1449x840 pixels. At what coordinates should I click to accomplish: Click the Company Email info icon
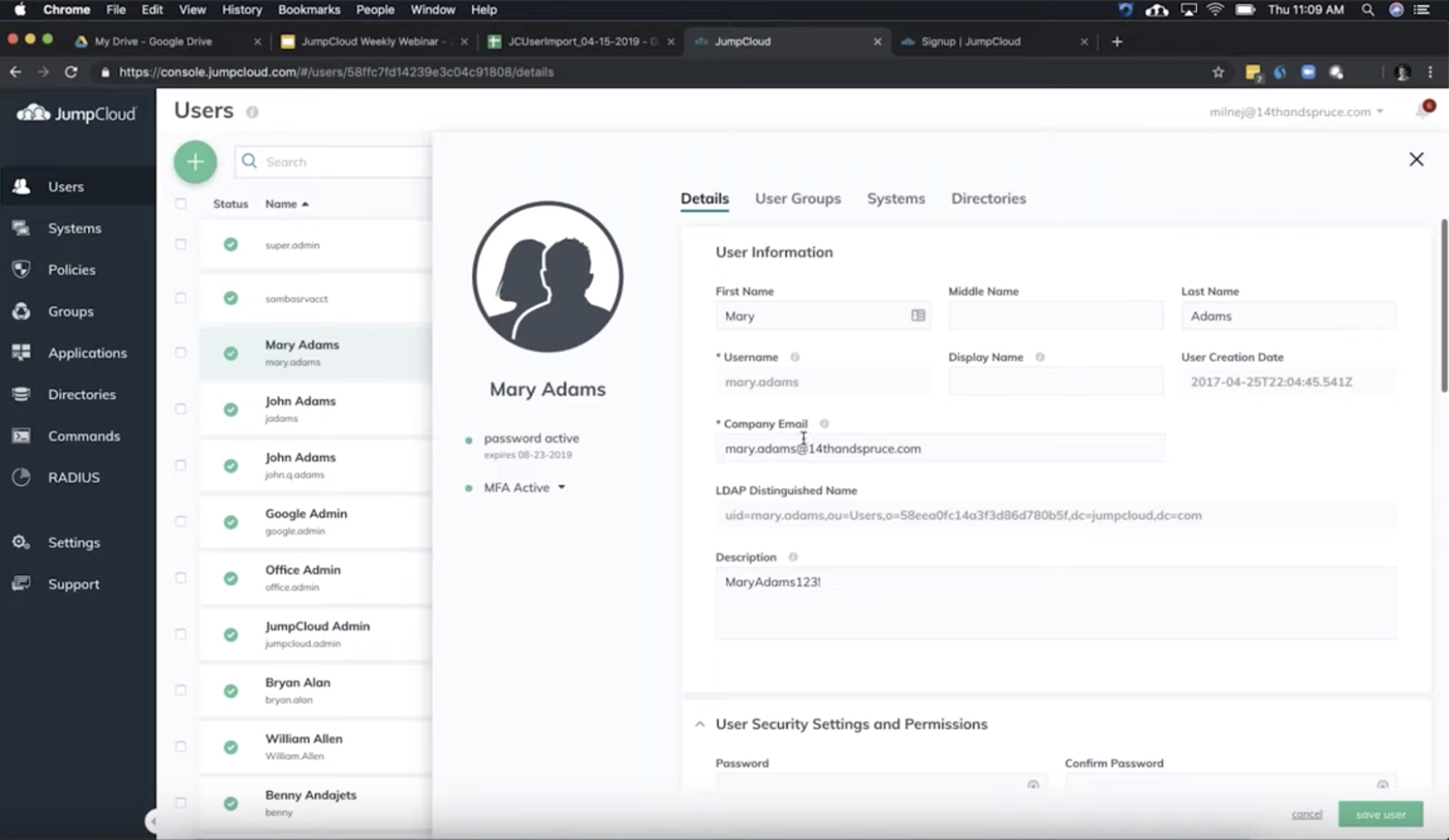click(x=824, y=423)
